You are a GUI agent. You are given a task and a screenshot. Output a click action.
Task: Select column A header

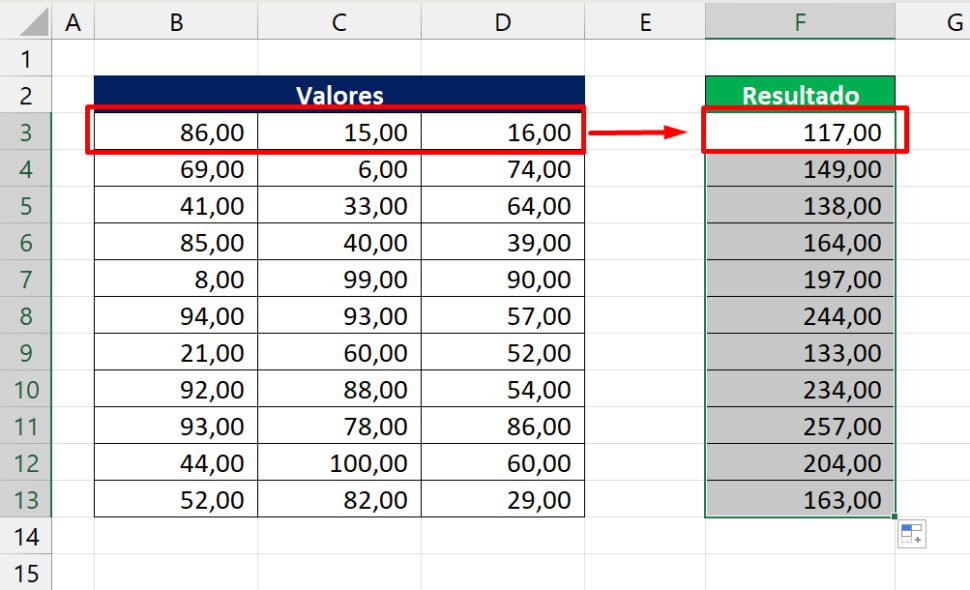[72, 22]
